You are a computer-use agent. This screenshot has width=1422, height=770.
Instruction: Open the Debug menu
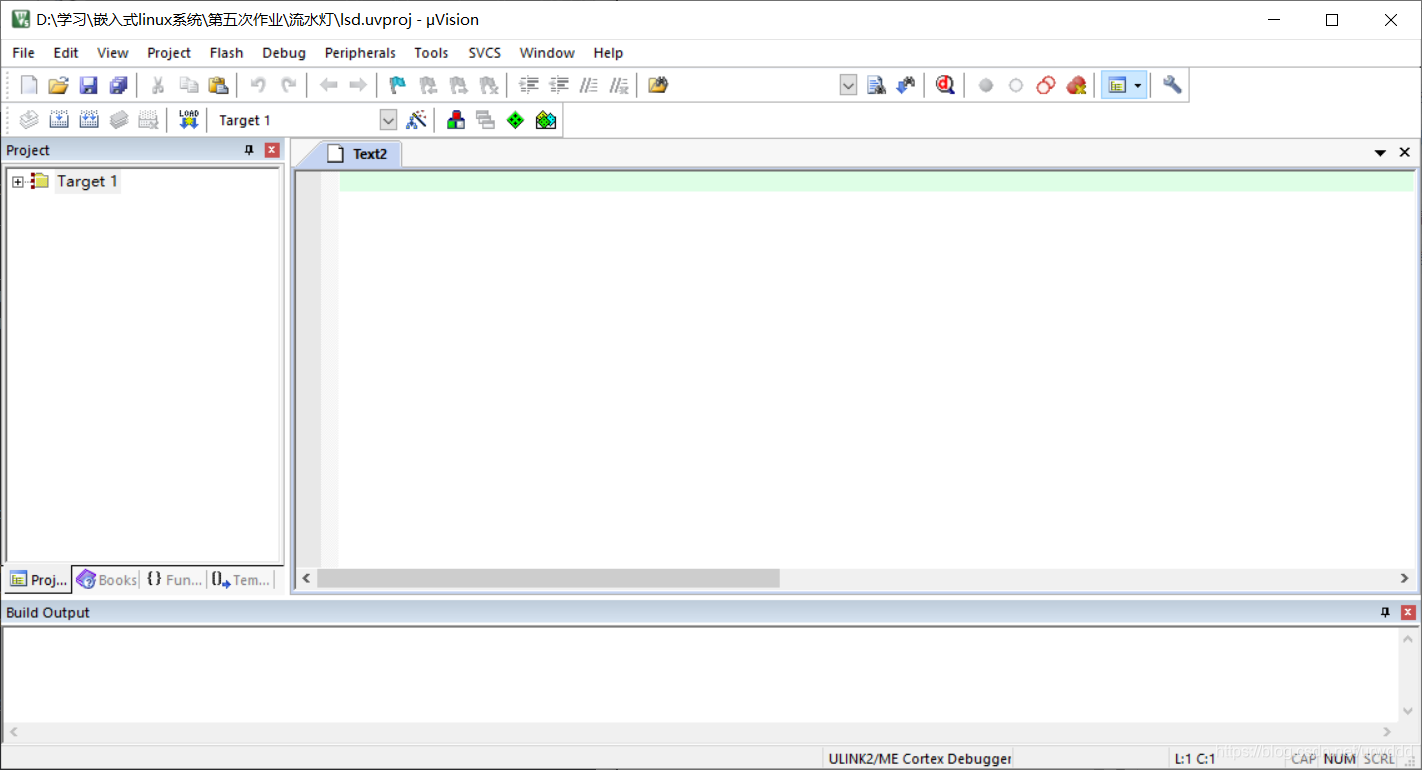pyautogui.click(x=284, y=53)
